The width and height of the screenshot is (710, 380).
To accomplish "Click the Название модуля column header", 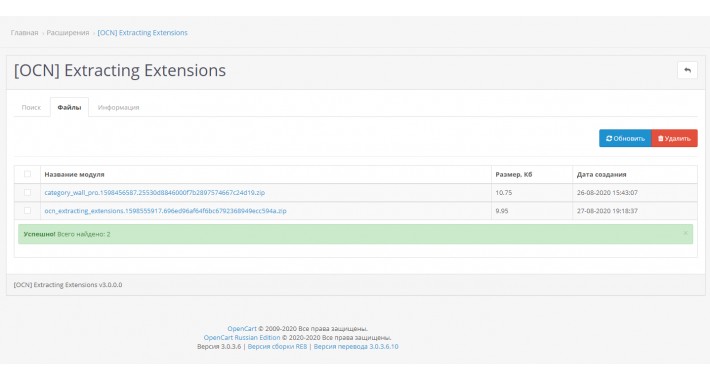I will click(x=74, y=174).
